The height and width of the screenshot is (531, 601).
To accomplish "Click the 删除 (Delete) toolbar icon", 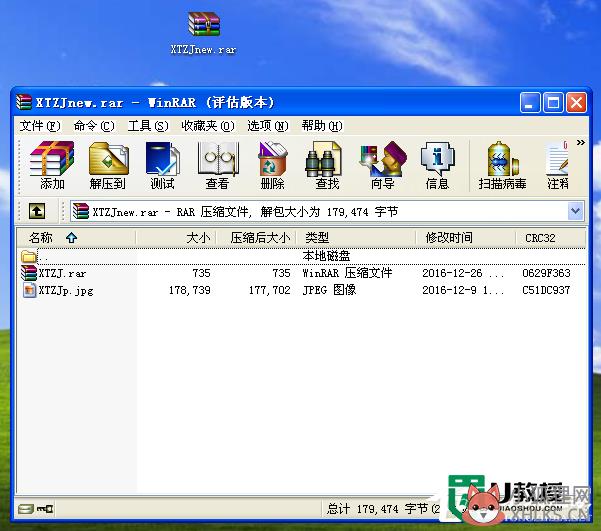I will pyautogui.click(x=273, y=165).
